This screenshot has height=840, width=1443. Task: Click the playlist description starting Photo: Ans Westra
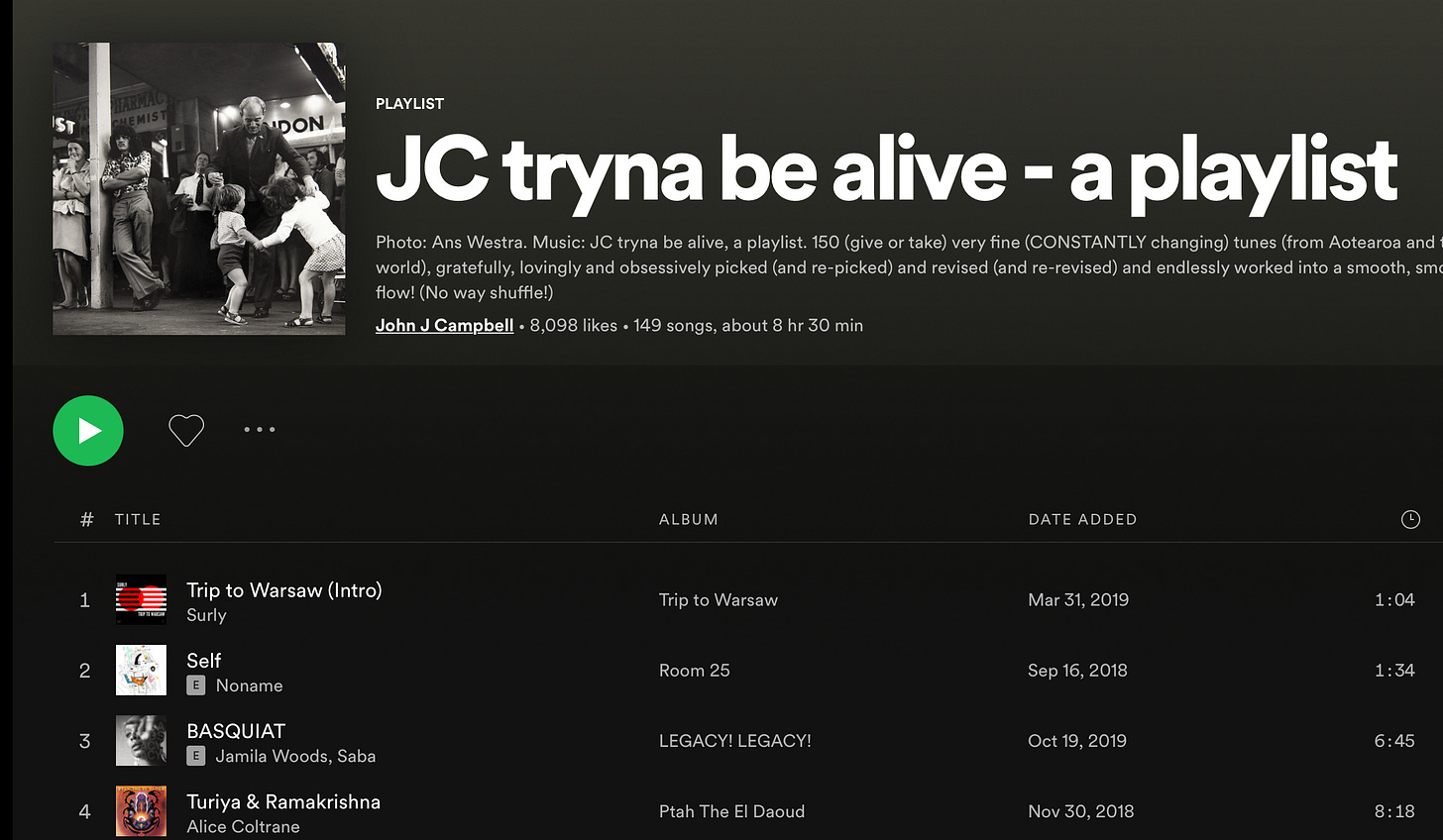click(x=909, y=267)
